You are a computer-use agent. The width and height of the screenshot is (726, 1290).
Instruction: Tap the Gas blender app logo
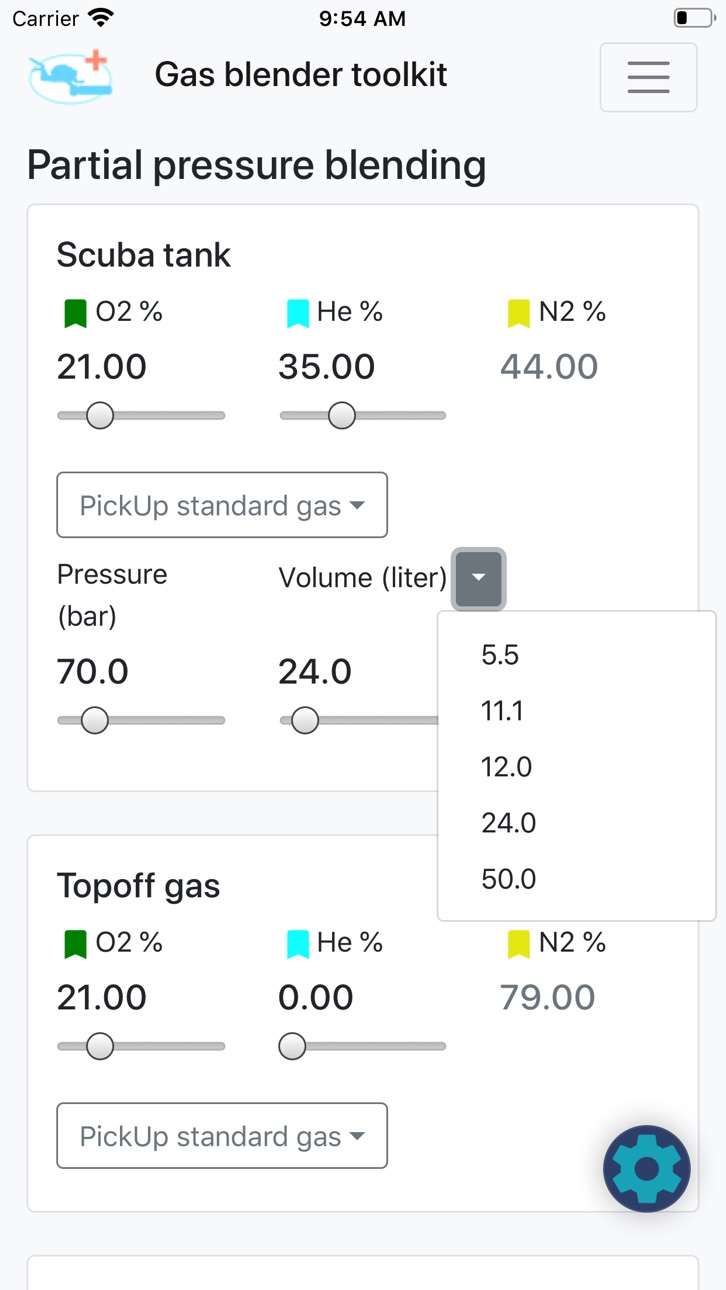(x=70, y=77)
